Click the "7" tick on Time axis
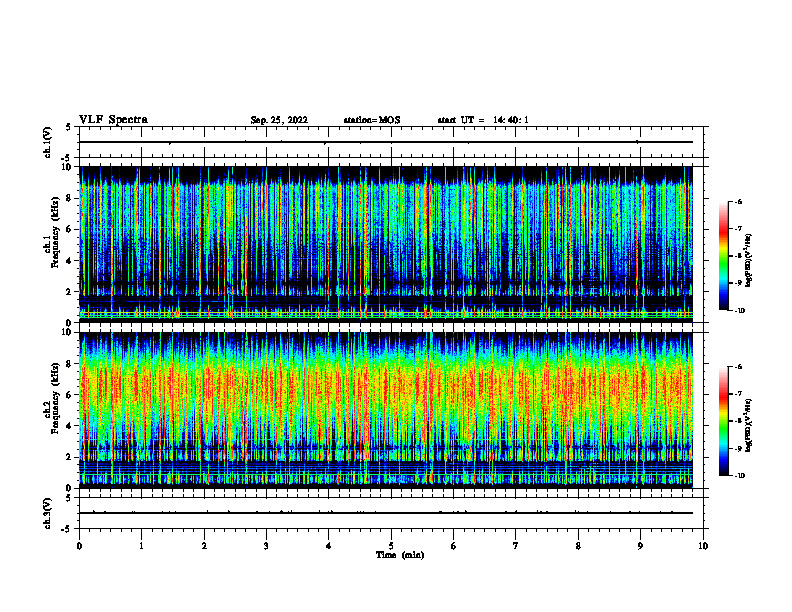Image resolution: width=792 pixels, height=612 pixels. click(x=516, y=546)
